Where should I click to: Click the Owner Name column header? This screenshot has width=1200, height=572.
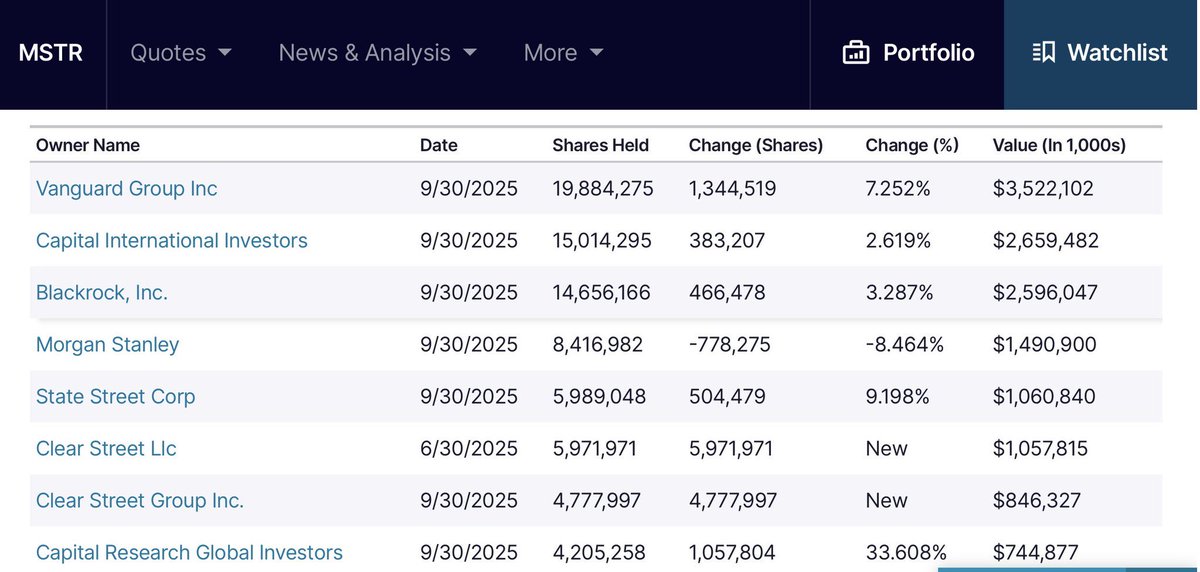tap(88, 145)
